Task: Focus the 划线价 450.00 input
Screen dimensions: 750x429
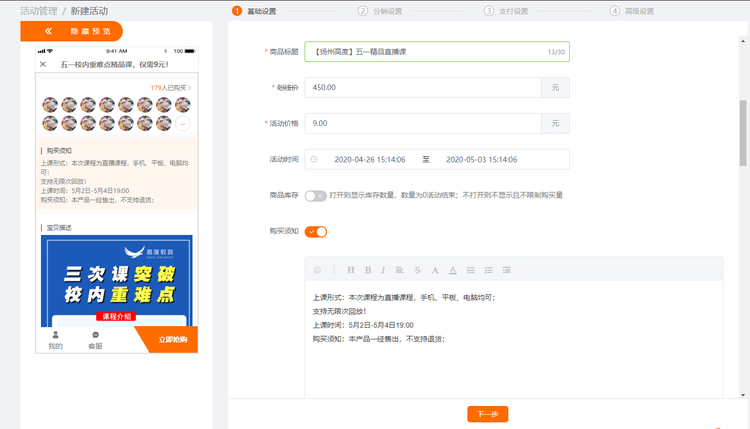Action: click(x=423, y=88)
